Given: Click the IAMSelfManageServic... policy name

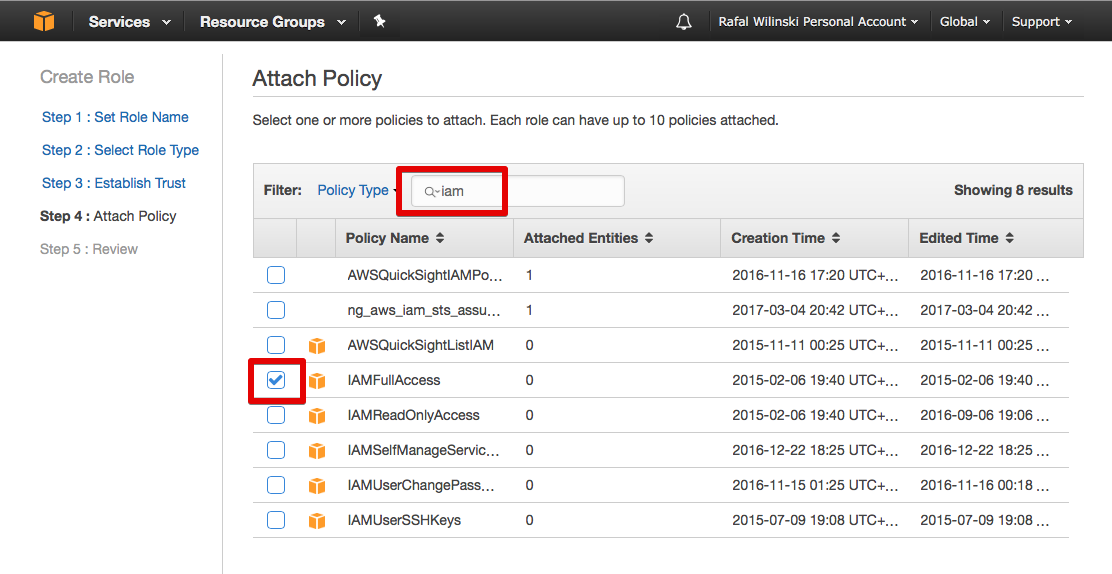Looking at the screenshot, I should (423, 450).
